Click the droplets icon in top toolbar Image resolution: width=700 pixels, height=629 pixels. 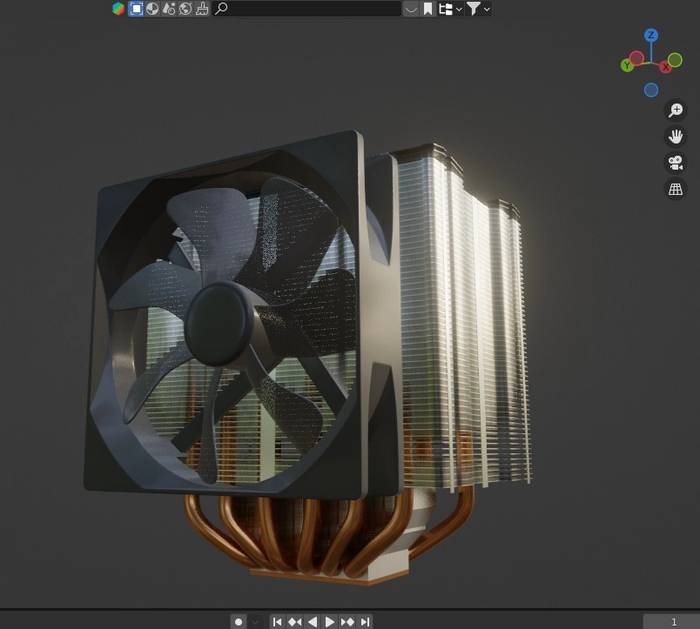[169, 8]
